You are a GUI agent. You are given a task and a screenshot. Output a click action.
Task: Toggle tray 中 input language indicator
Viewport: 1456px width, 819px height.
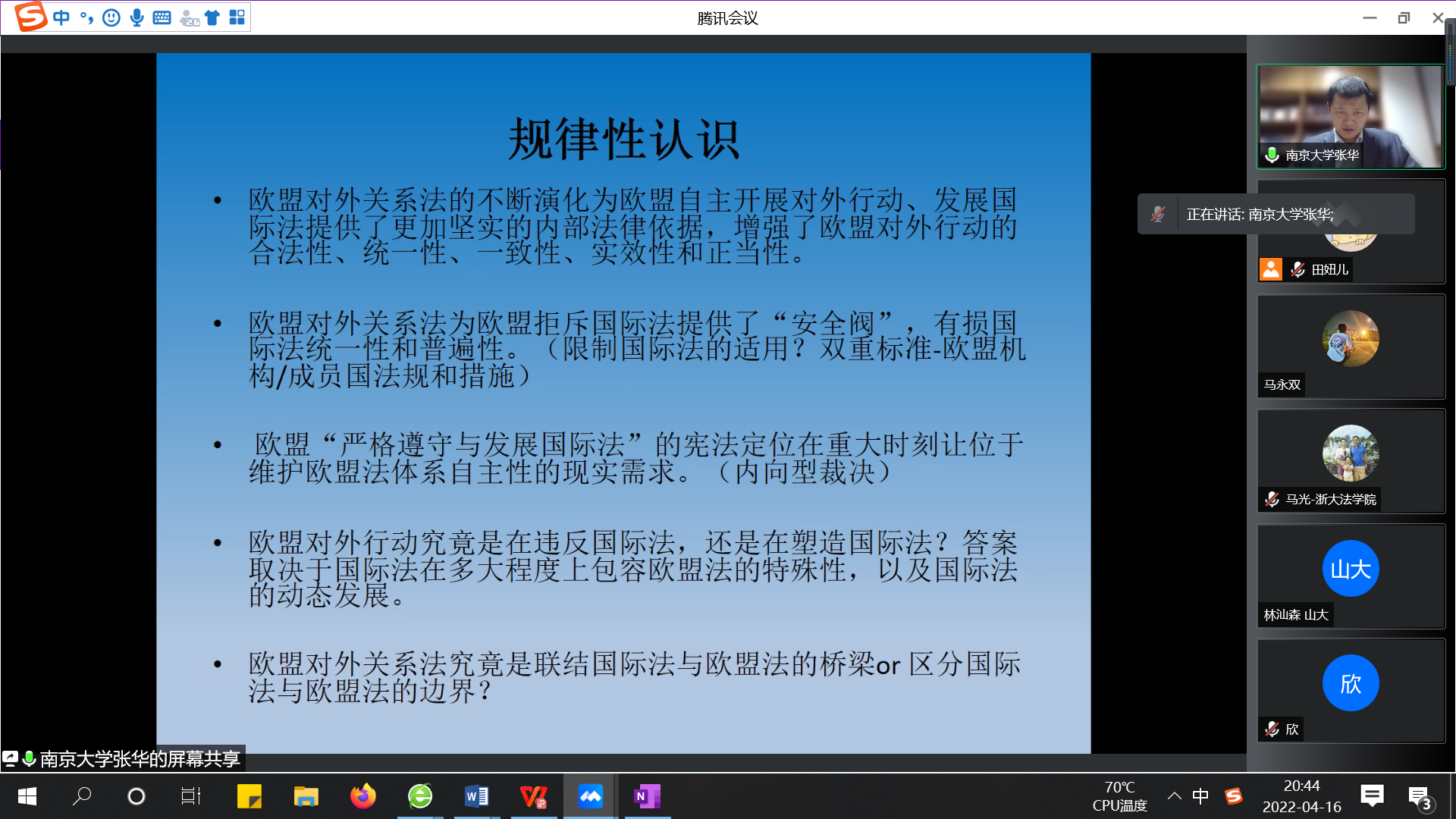(x=1200, y=796)
